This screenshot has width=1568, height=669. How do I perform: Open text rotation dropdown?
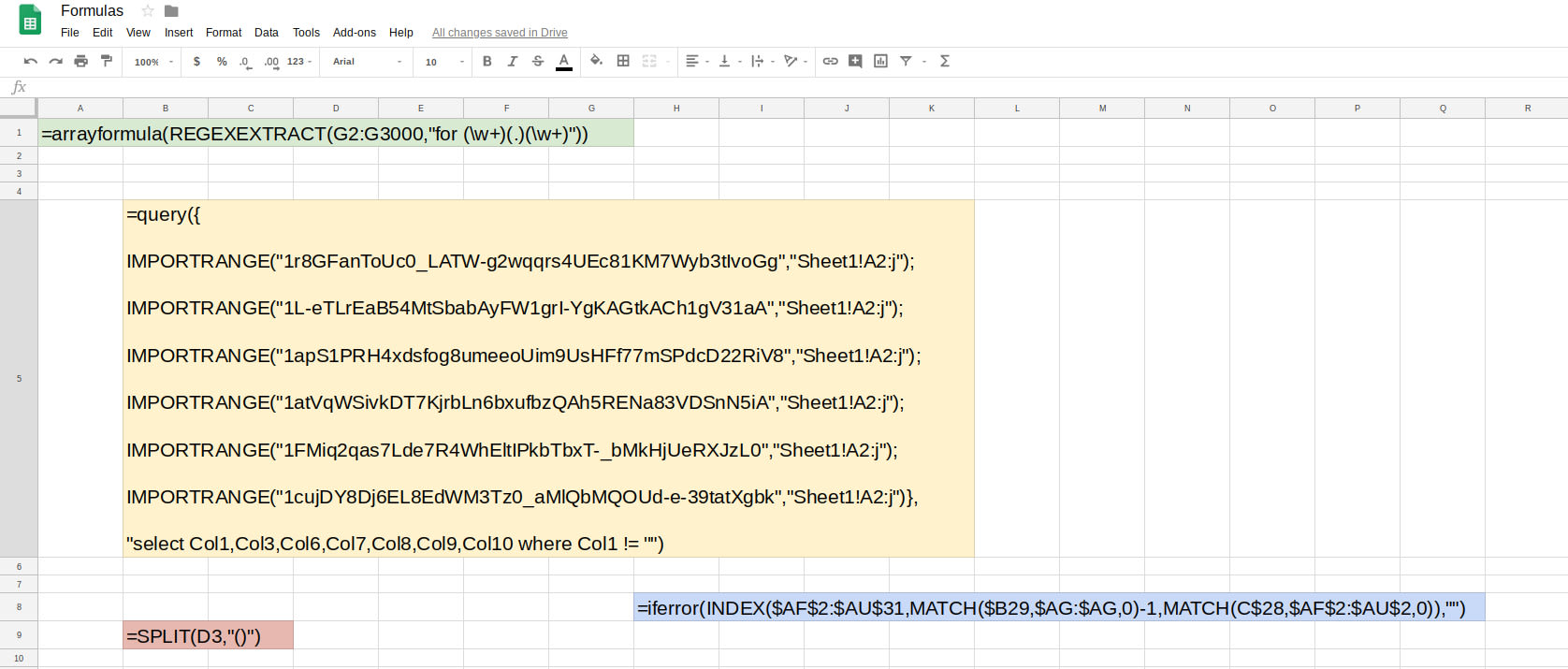tap(795, 61)
